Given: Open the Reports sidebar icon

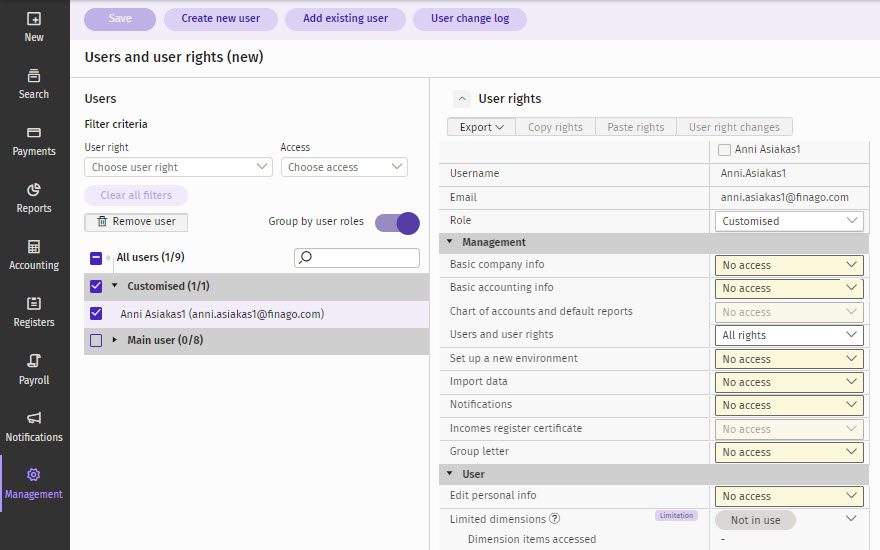Looking at the screenshot, I should 34,189.
